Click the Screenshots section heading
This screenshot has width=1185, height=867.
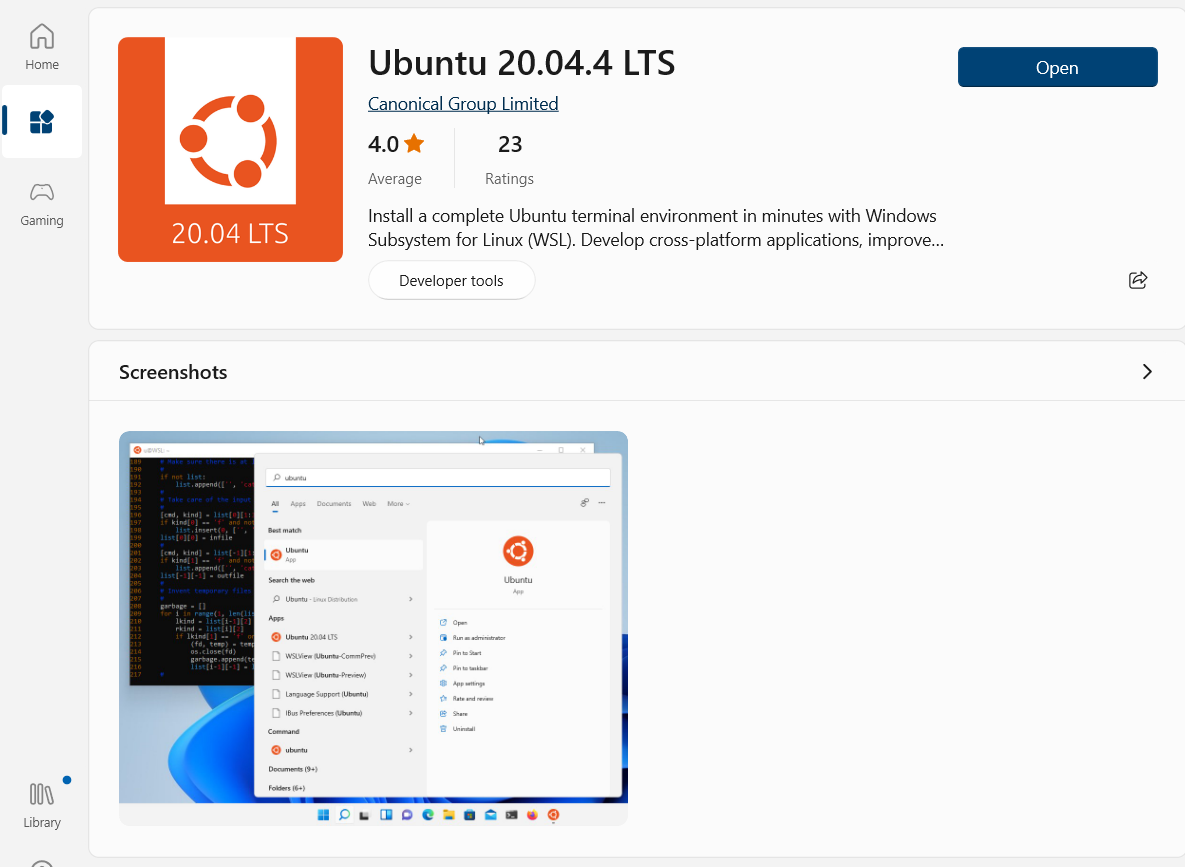(x=173, y=372)
